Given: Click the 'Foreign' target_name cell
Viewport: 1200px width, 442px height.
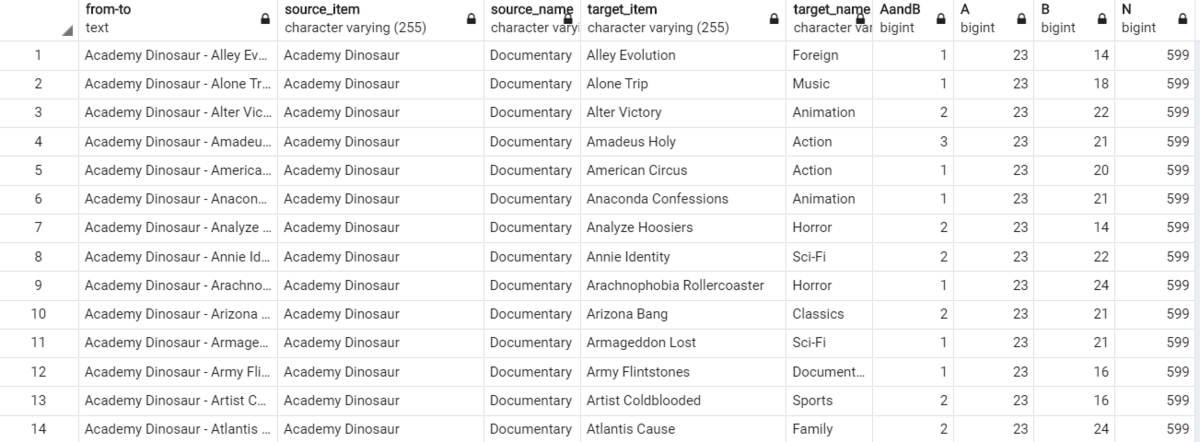Looking at the screenshot, I should click(x=829, y=55).
